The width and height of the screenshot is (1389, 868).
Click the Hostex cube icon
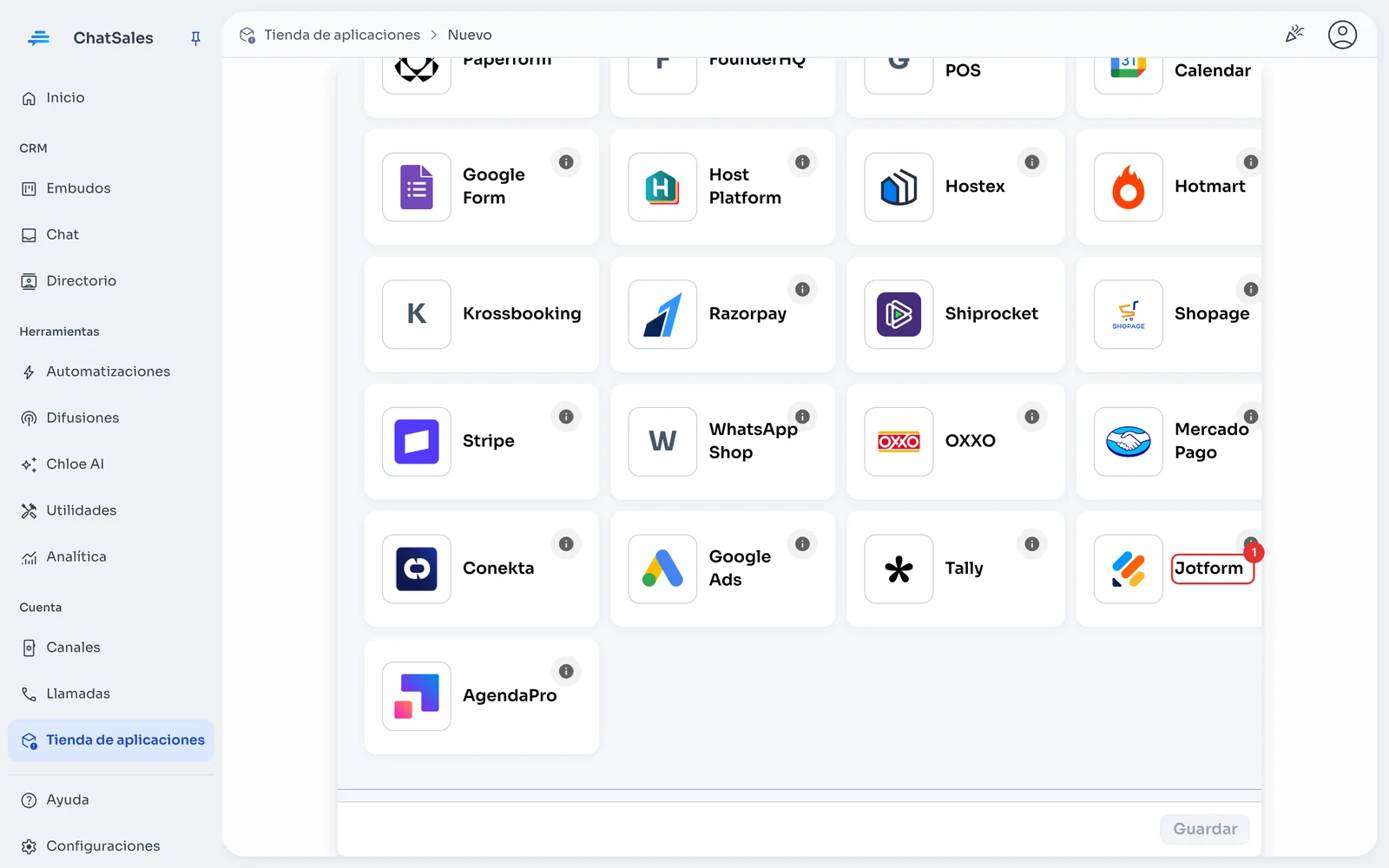pyautogui.click(x=899, y=187)
